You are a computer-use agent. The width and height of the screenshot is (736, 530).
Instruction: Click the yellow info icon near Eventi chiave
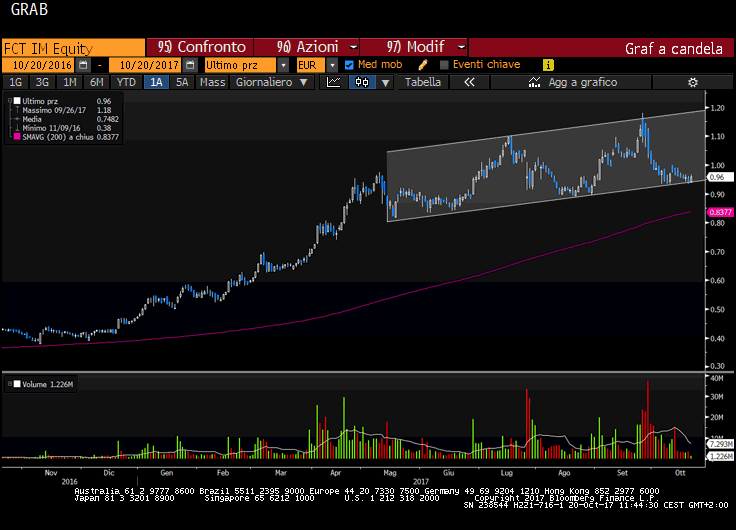(x=548, y=64)
